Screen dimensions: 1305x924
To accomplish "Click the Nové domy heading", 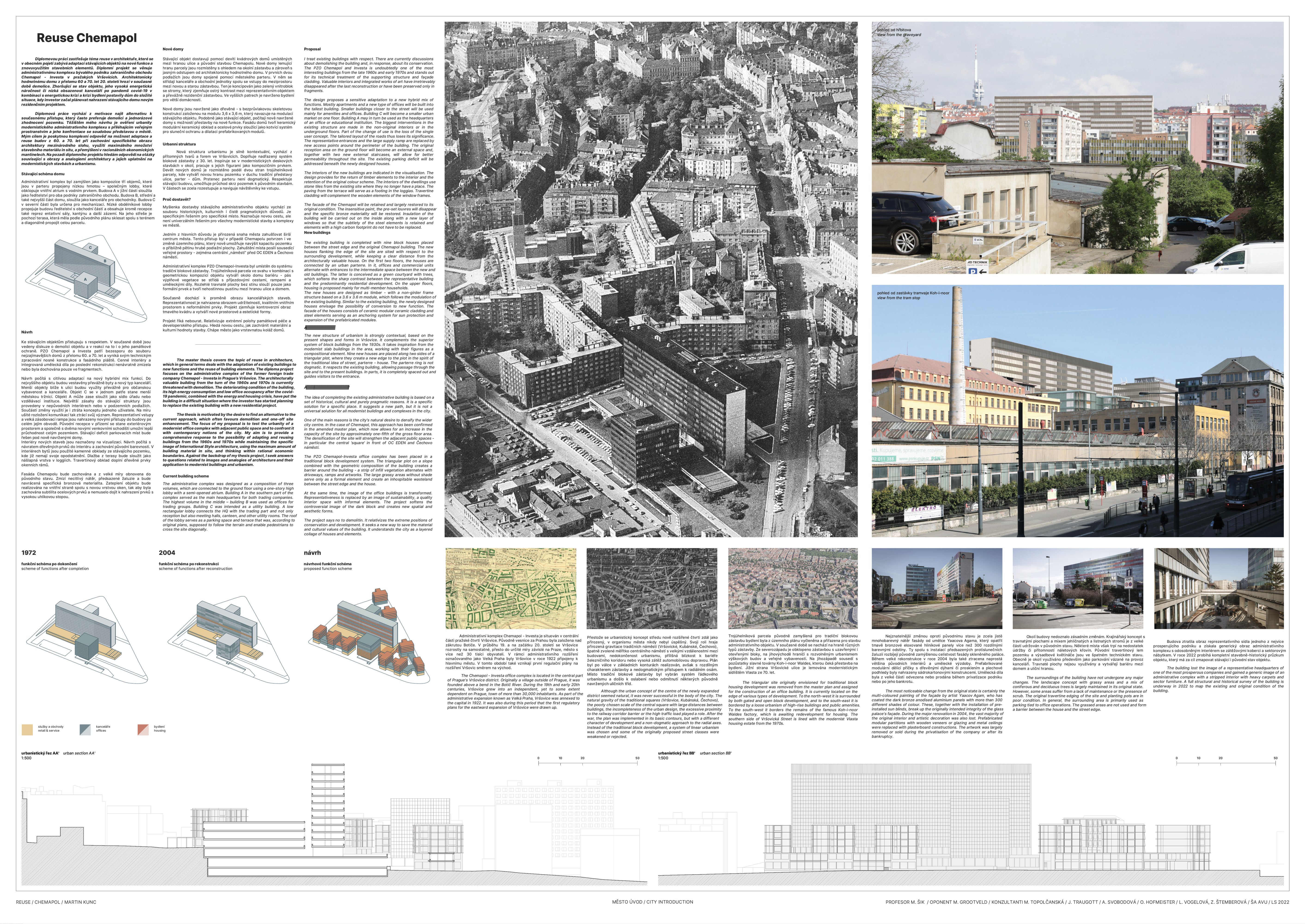I will [x=173, y=49].
